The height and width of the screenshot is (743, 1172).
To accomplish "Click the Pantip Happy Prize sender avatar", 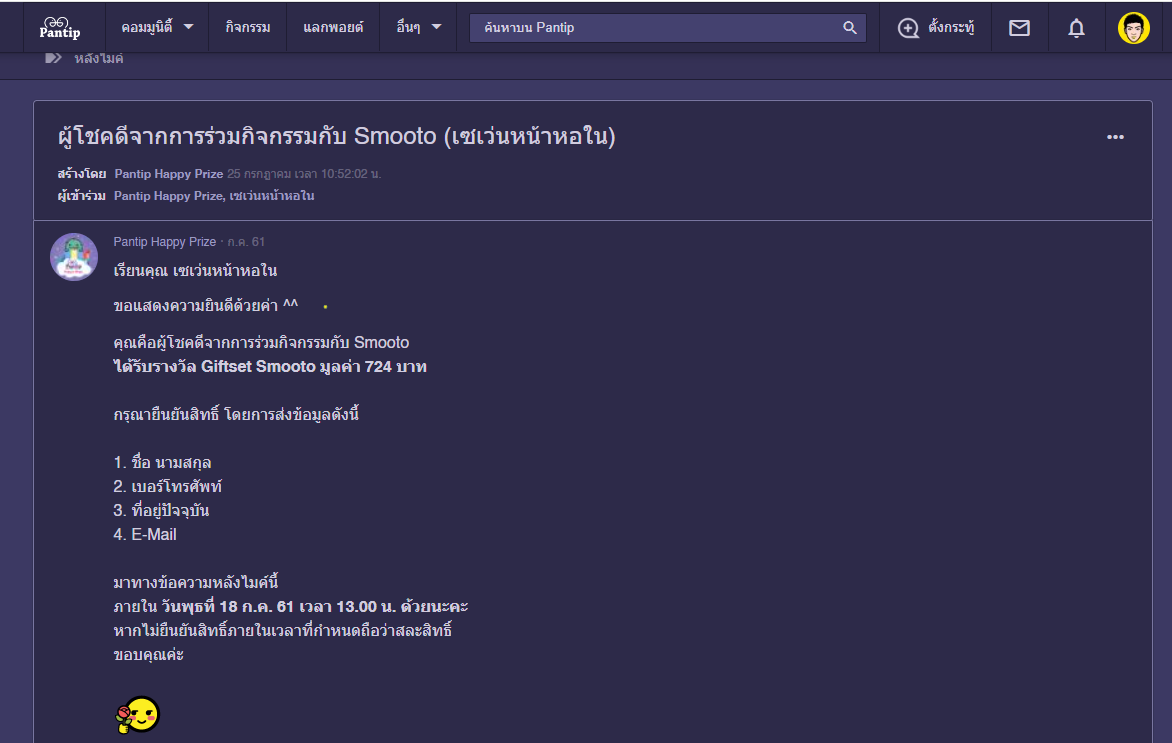I will pos(74,257).
